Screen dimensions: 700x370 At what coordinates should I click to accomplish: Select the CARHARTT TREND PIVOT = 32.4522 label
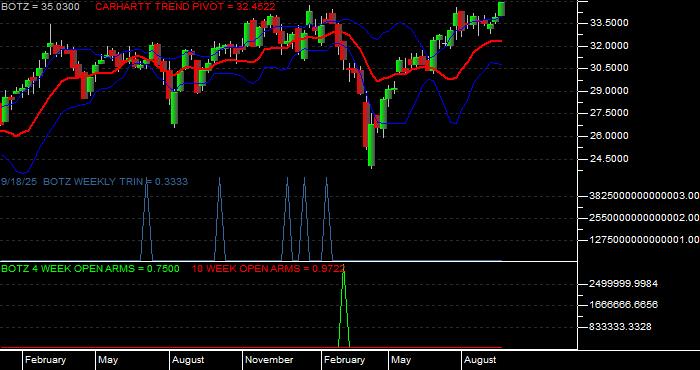pos(185,7)
